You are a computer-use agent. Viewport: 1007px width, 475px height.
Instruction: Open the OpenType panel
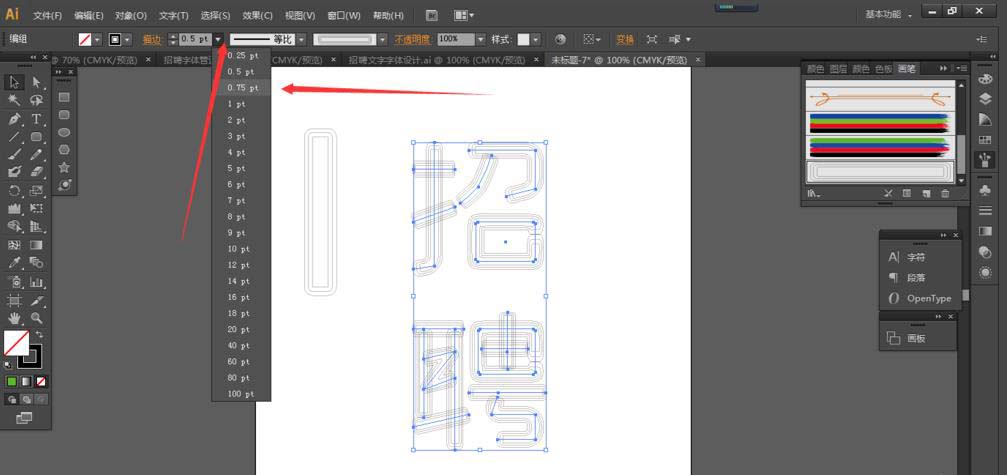click(928, 298)
